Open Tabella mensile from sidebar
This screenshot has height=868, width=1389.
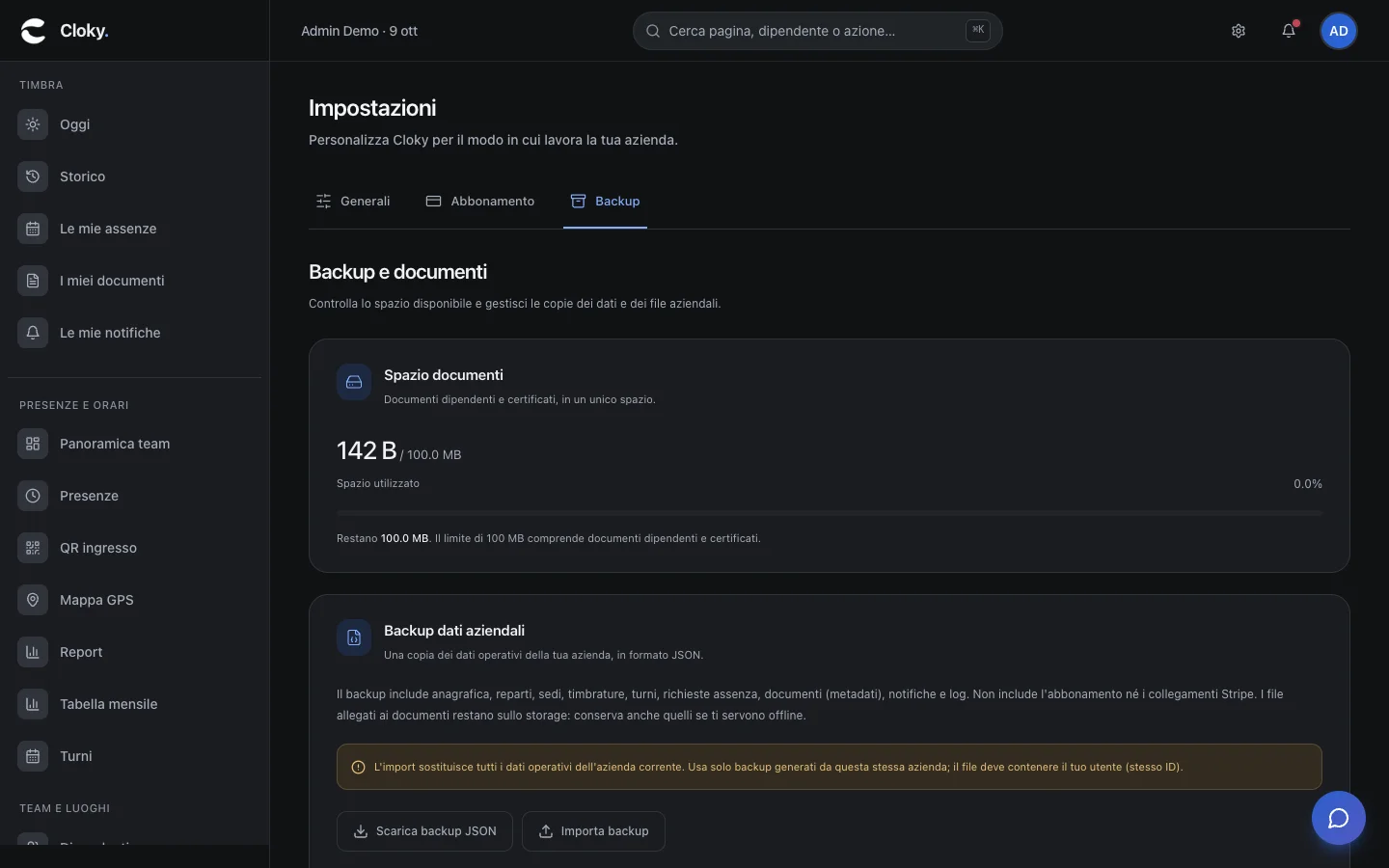tap(134, 704)
